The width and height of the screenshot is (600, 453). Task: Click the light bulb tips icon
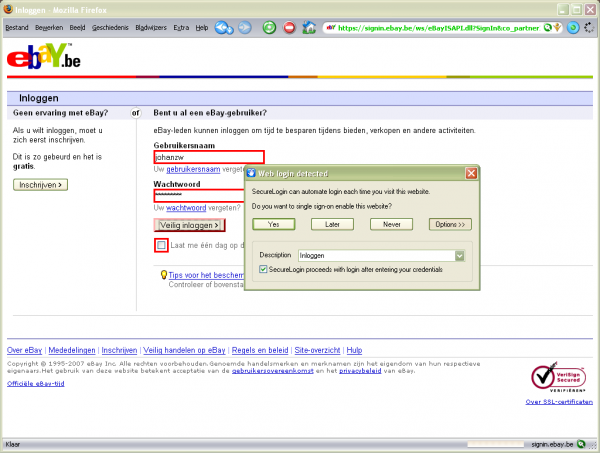[163, 275]
